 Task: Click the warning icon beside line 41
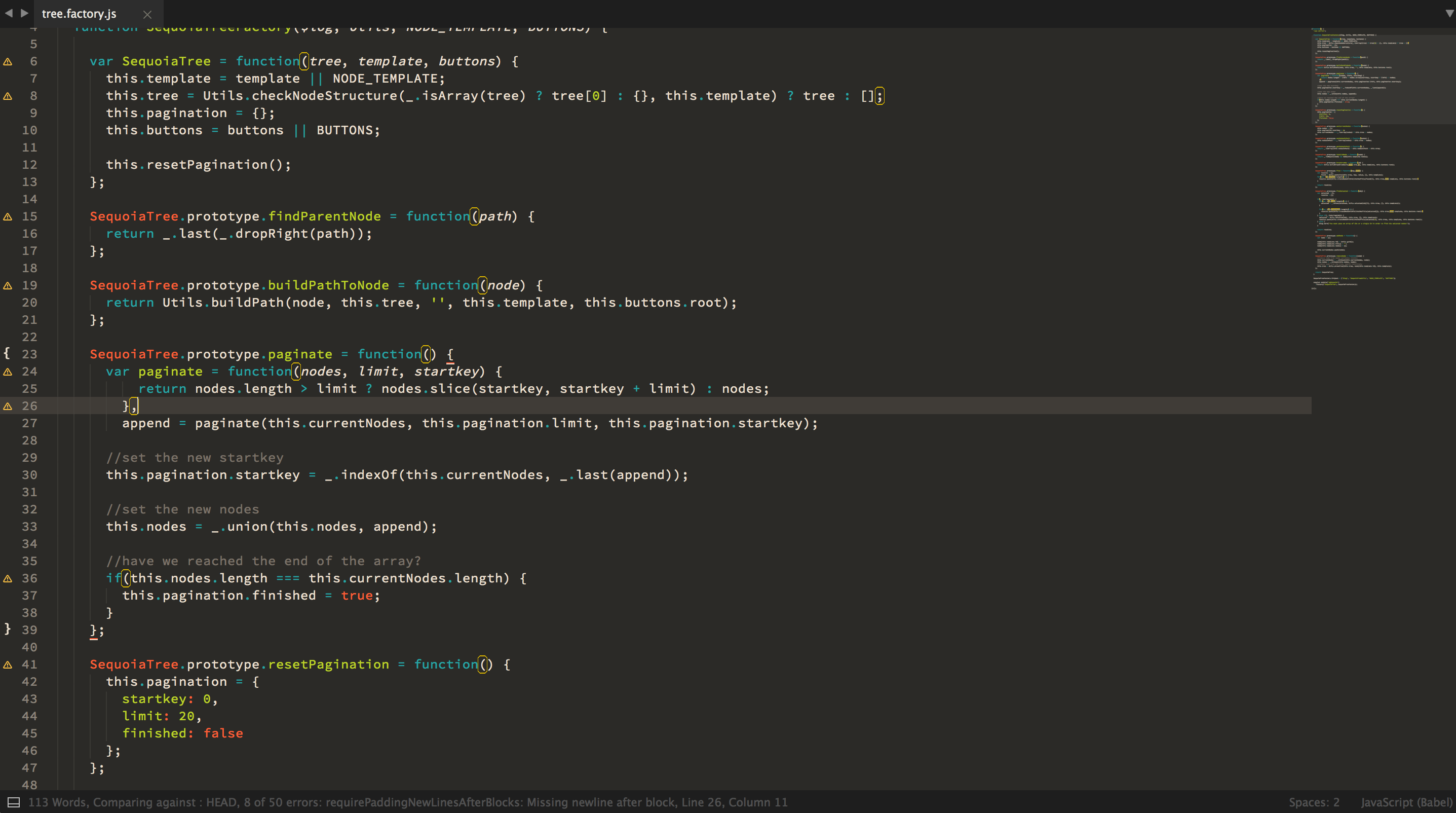8,665
